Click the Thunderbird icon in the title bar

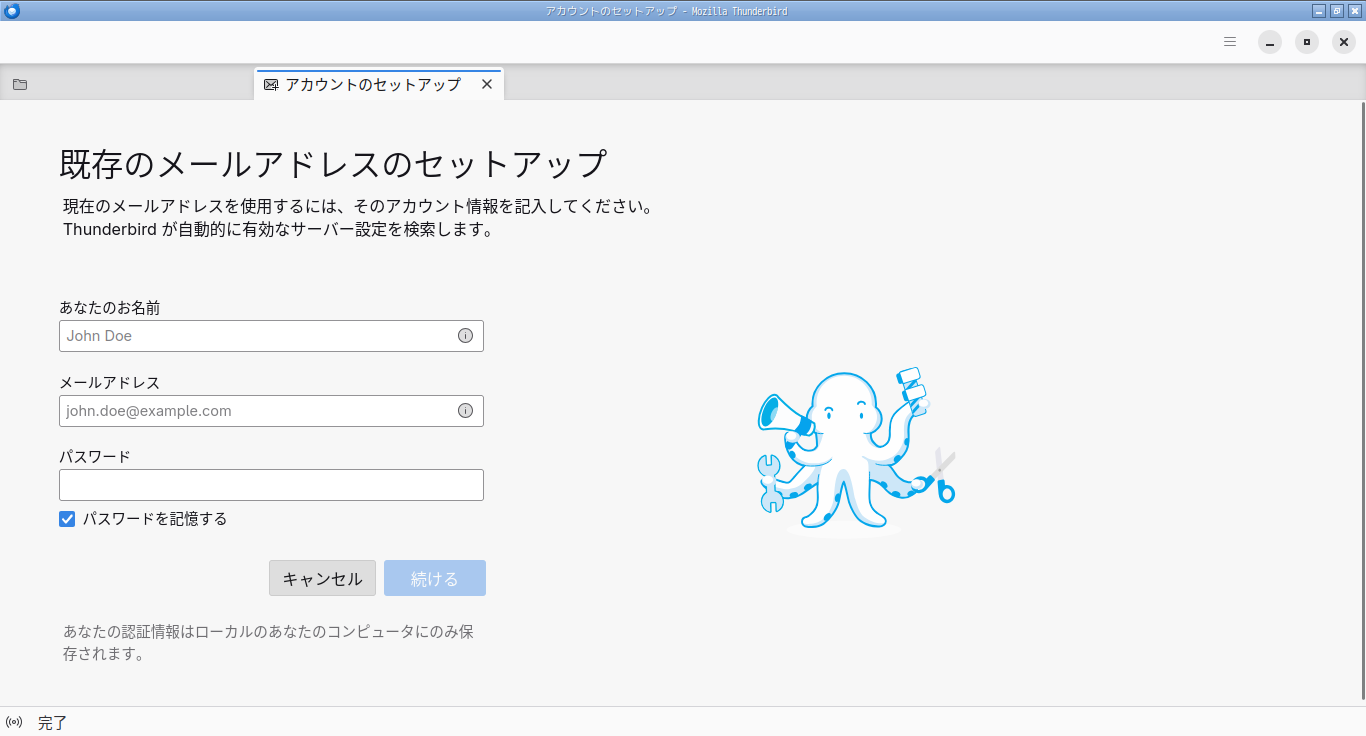(x=12, y=10)
